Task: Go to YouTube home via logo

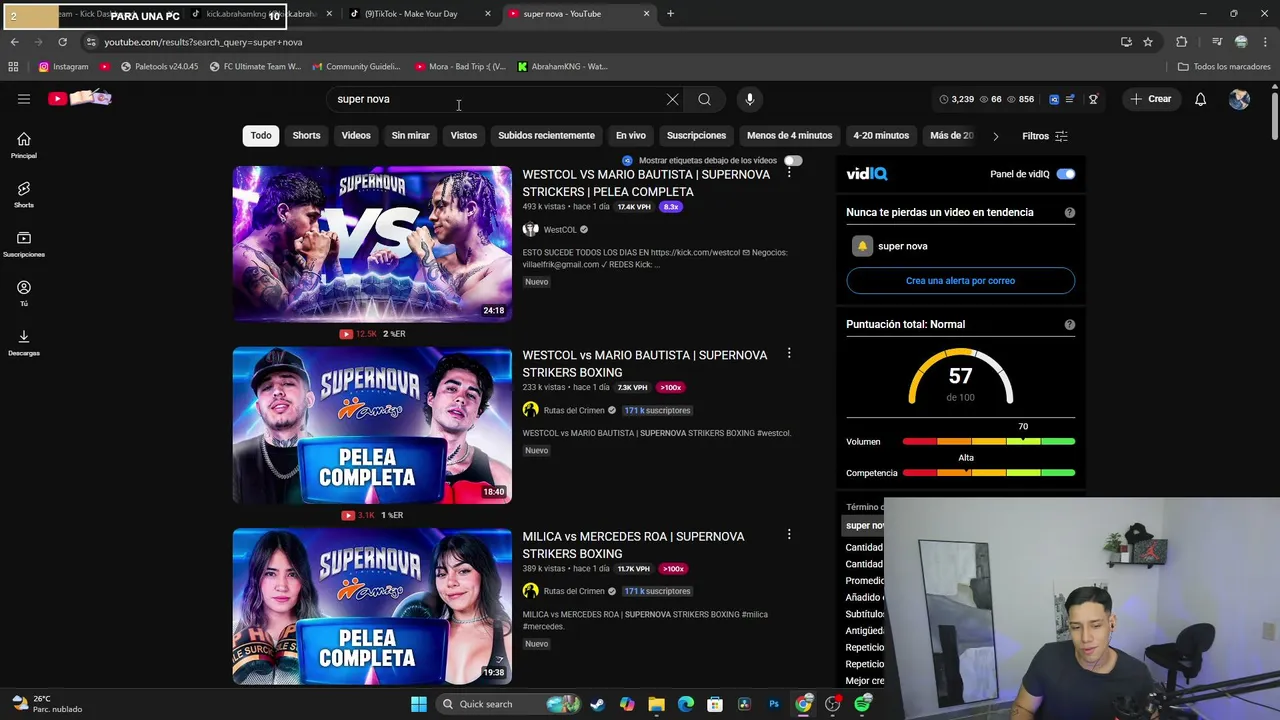Action: point(80,98)
